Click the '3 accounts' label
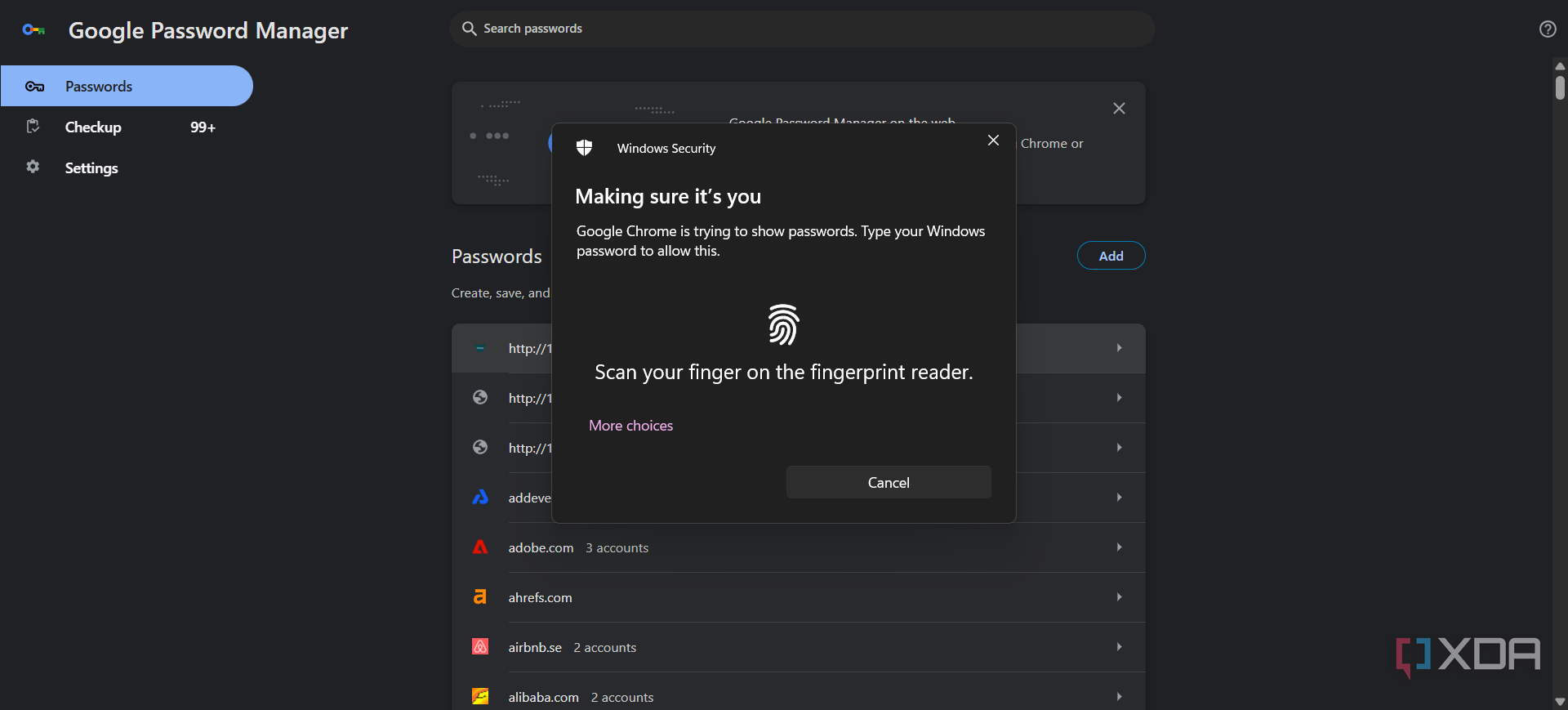 pos(617,548)
